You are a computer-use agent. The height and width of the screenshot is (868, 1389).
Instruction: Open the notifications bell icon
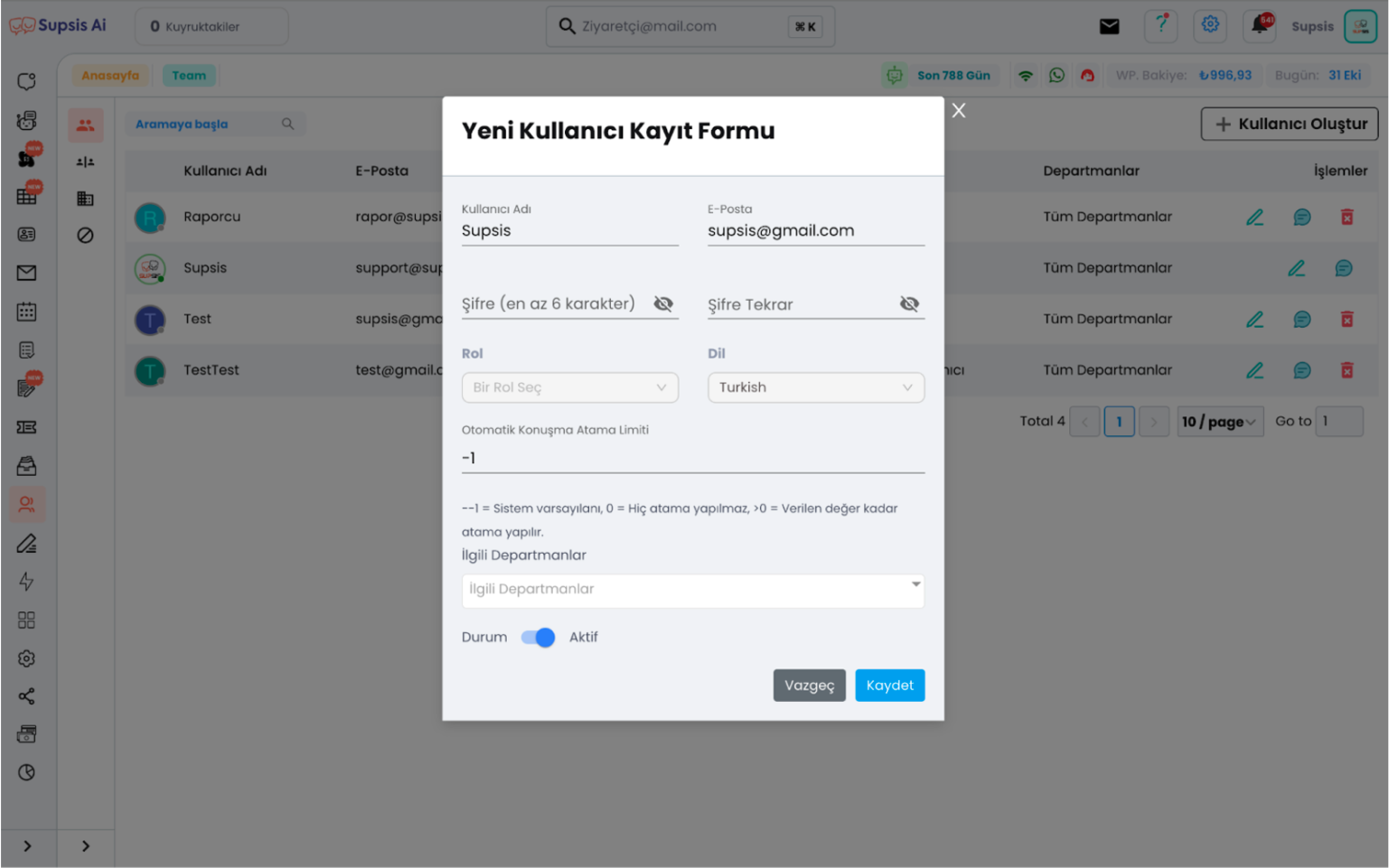click(x=1259, y=25)
